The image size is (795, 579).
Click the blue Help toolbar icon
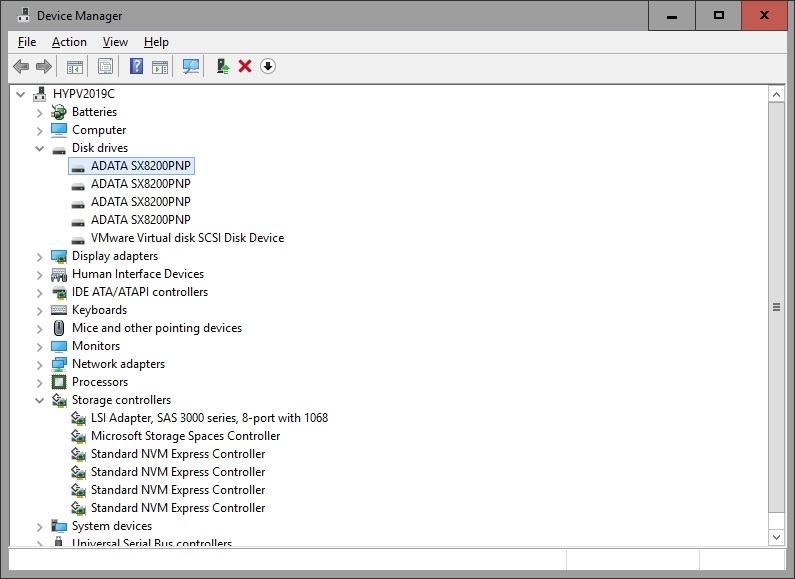click(x=136, y=66)
